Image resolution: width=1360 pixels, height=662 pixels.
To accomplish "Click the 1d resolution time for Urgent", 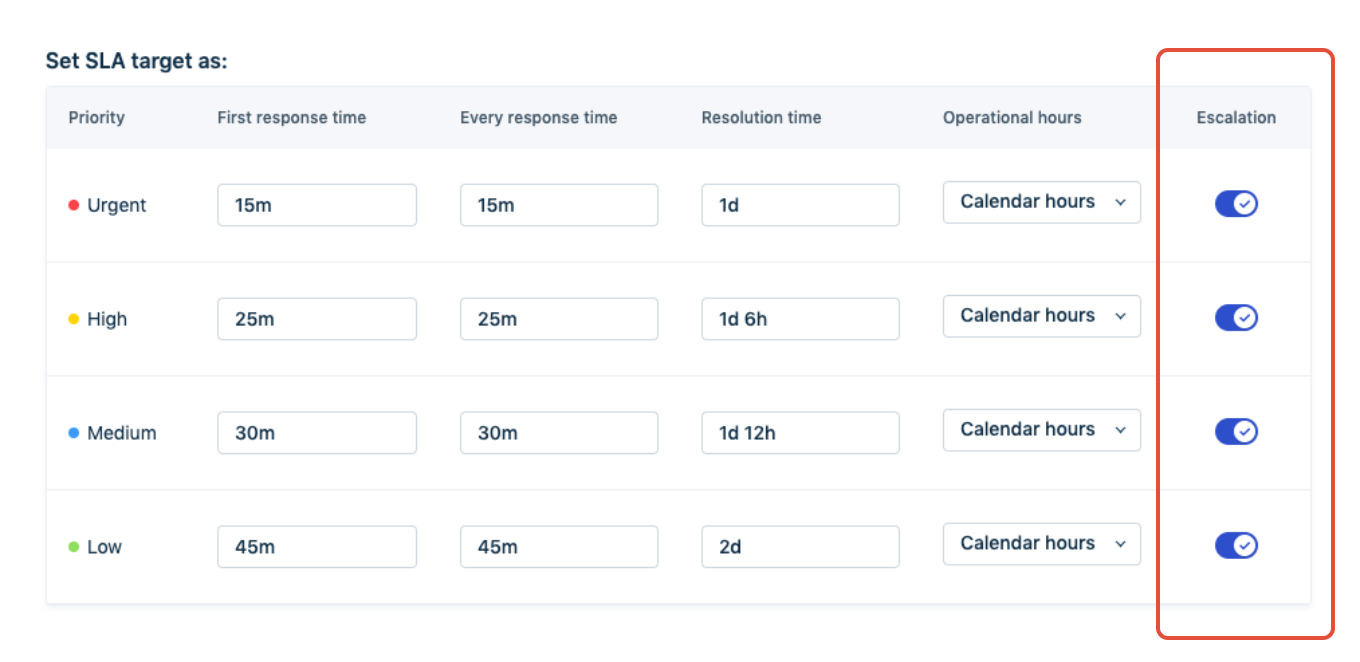I will (x=800, y=204).
